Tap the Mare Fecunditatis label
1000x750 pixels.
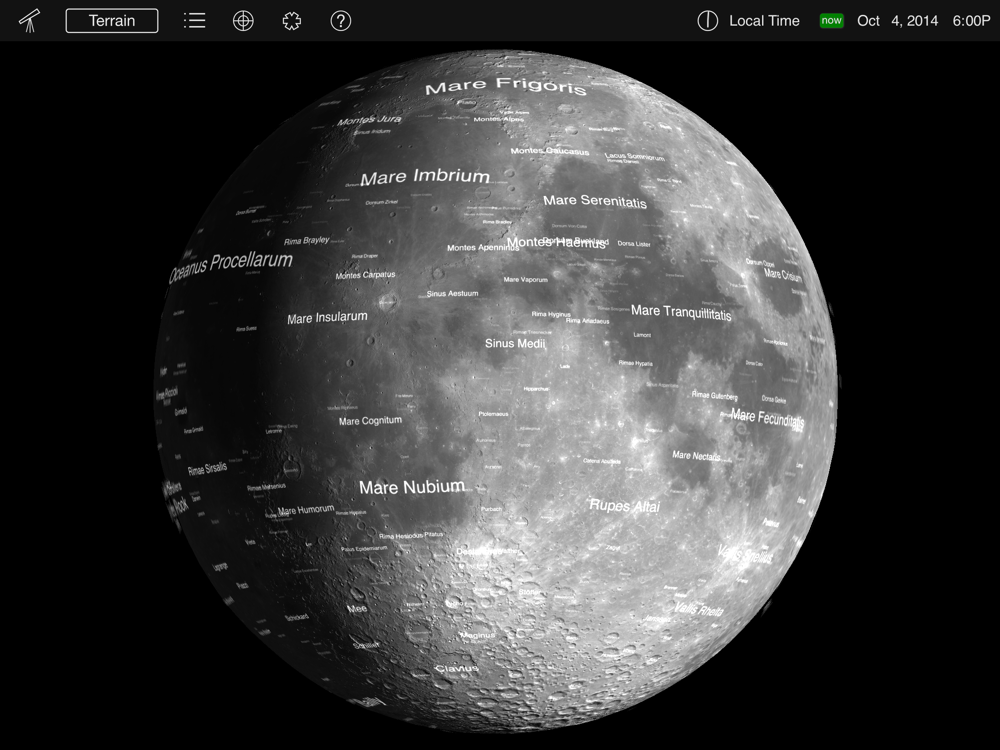(x=768, y=418)
